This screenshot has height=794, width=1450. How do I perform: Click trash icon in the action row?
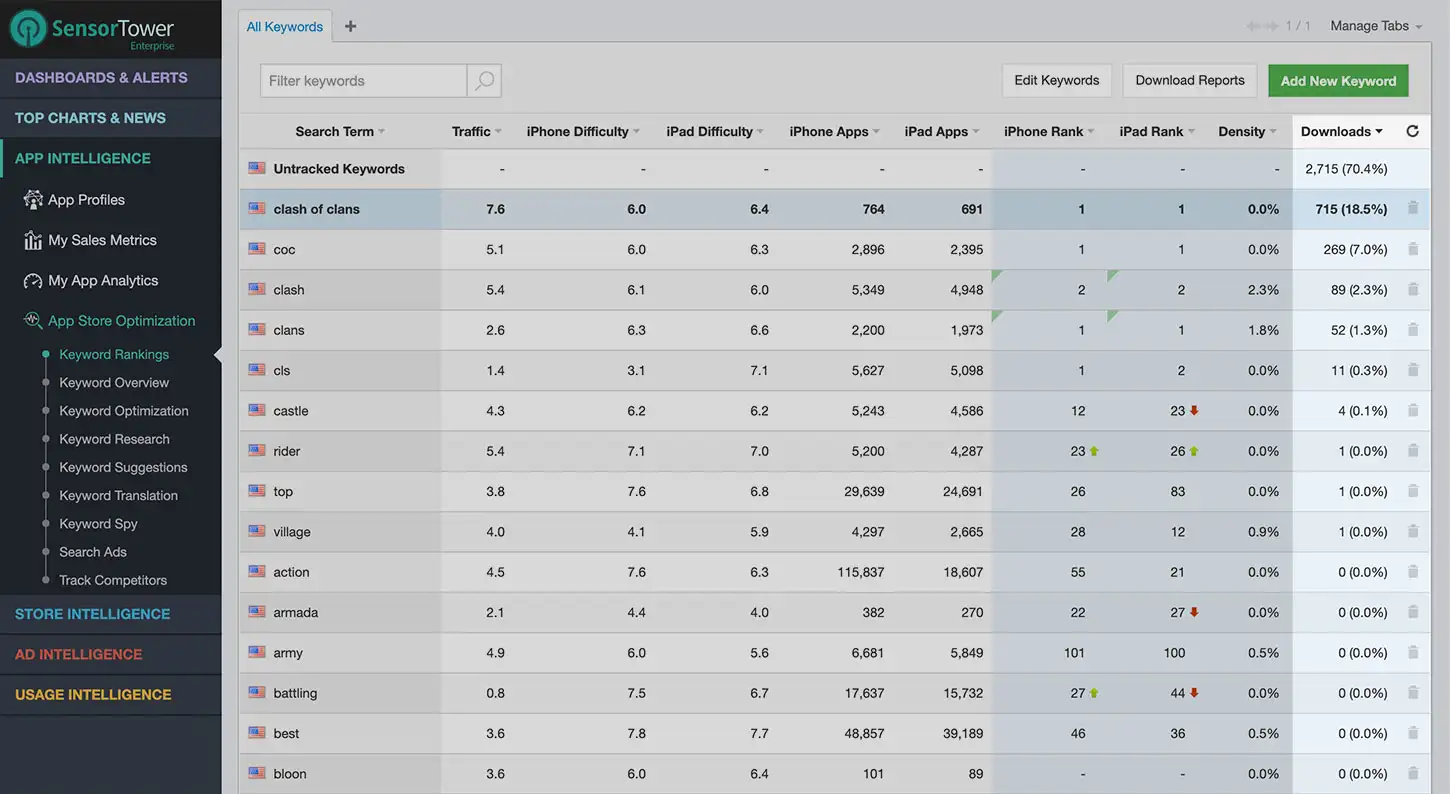point(1413,571)
